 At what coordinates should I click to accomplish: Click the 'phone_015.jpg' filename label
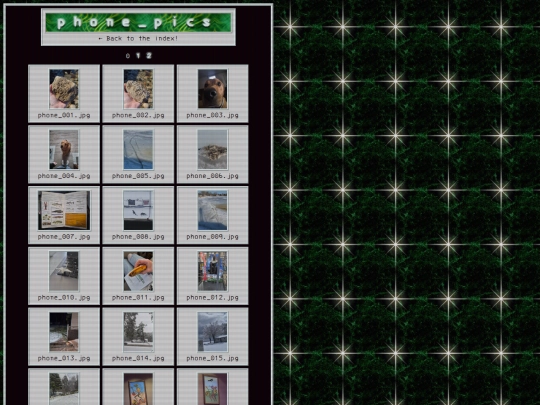[212, 359]
